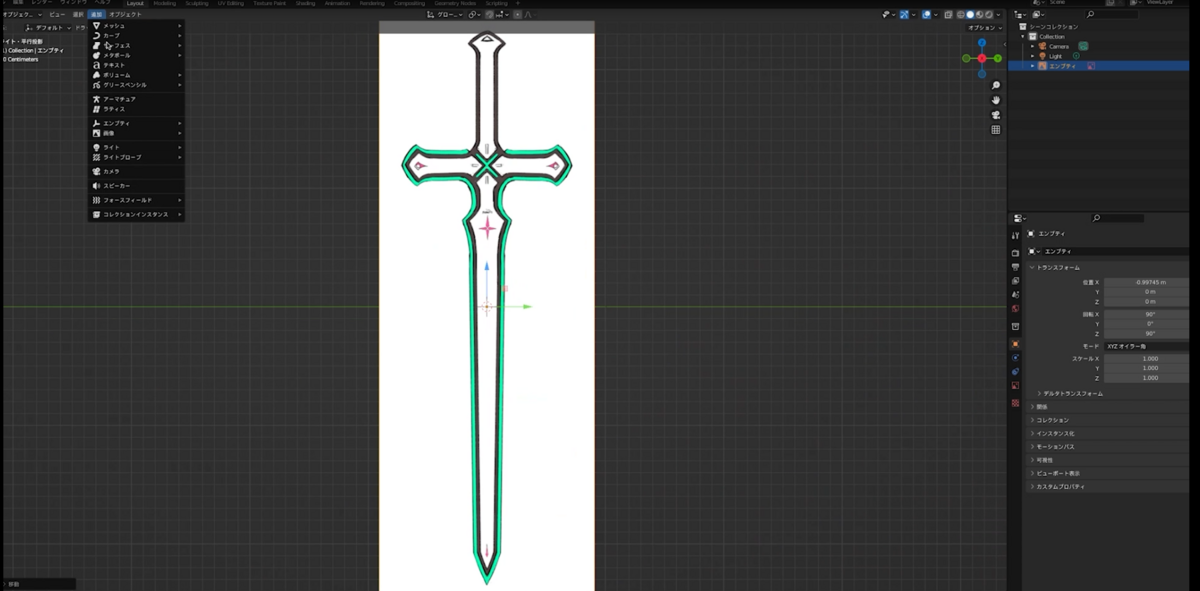Screen dimensions: 1200x591
Task: Switch to the Modeling workspace tab
Action: 164,3
